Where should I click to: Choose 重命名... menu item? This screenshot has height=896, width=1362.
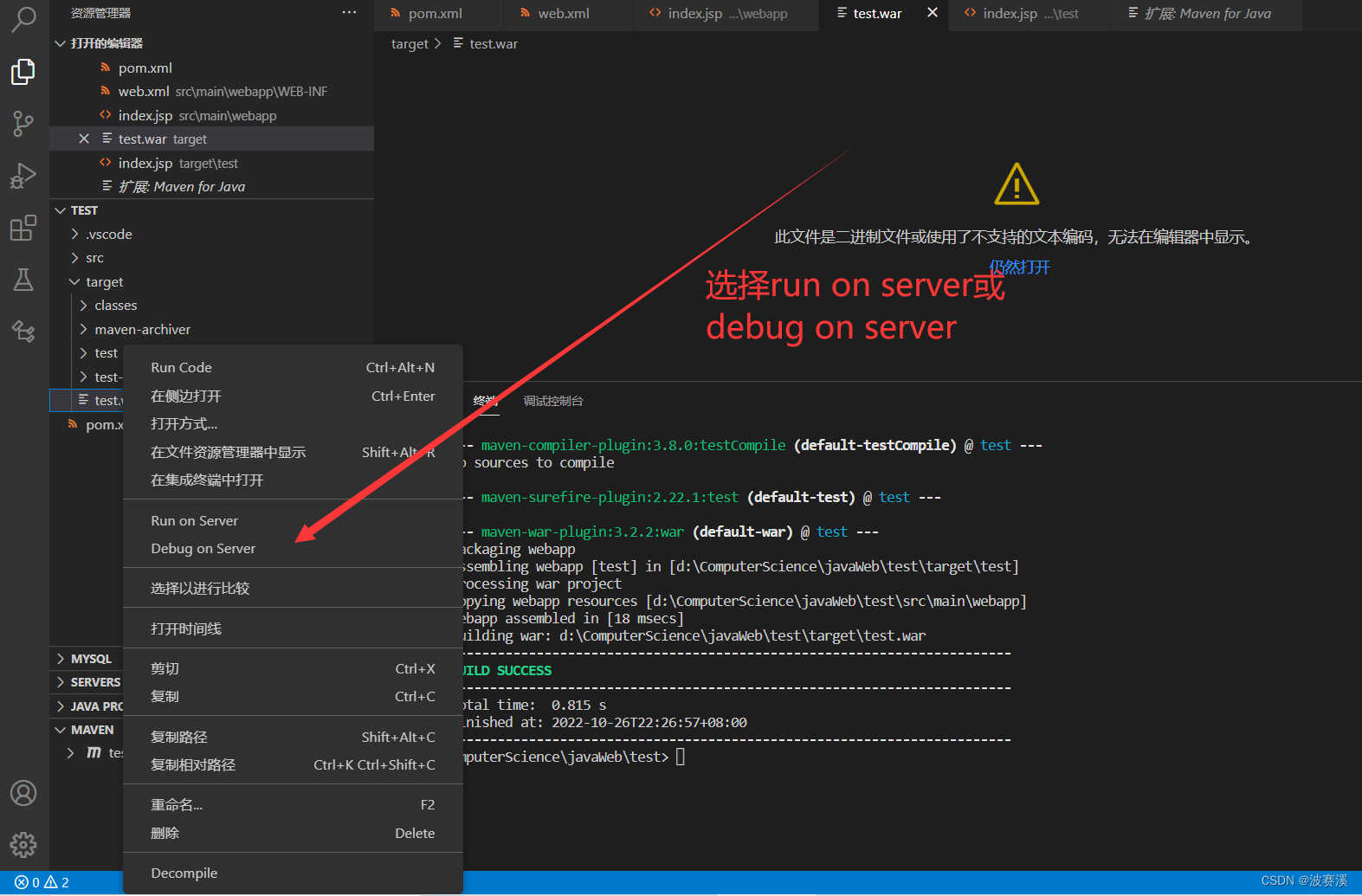[x=293, y=805]
